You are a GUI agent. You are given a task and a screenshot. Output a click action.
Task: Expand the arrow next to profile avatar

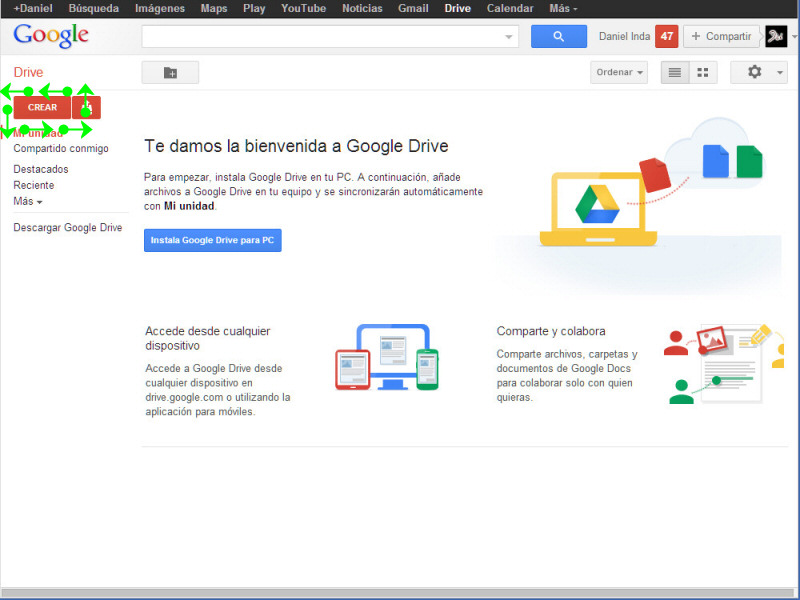point(794,37)
